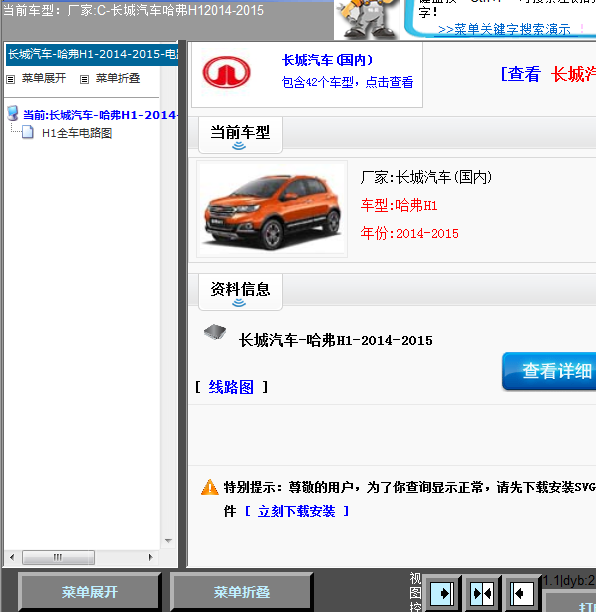The image size is (596, 612).
Task: Click the gray chip icon beside 长城汽车-哈弗H1-2014-2015
Action: point(215,332)
